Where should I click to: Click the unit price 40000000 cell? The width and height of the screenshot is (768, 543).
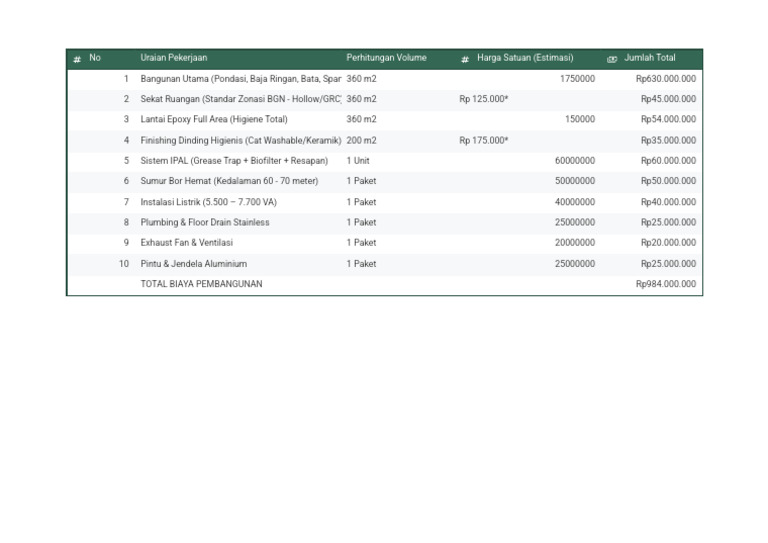click(575, 202)
